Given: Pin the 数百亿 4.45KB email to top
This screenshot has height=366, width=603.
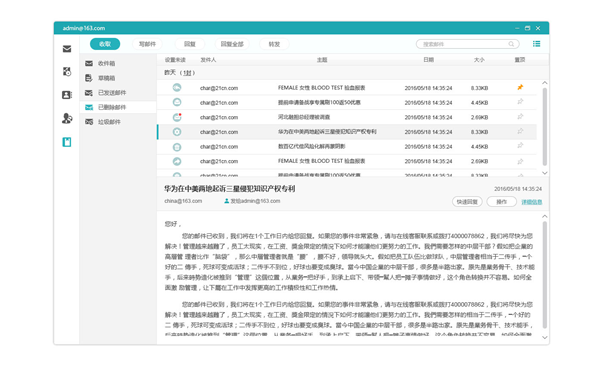Looking at the screenshot, I should [x=520, y=146].
